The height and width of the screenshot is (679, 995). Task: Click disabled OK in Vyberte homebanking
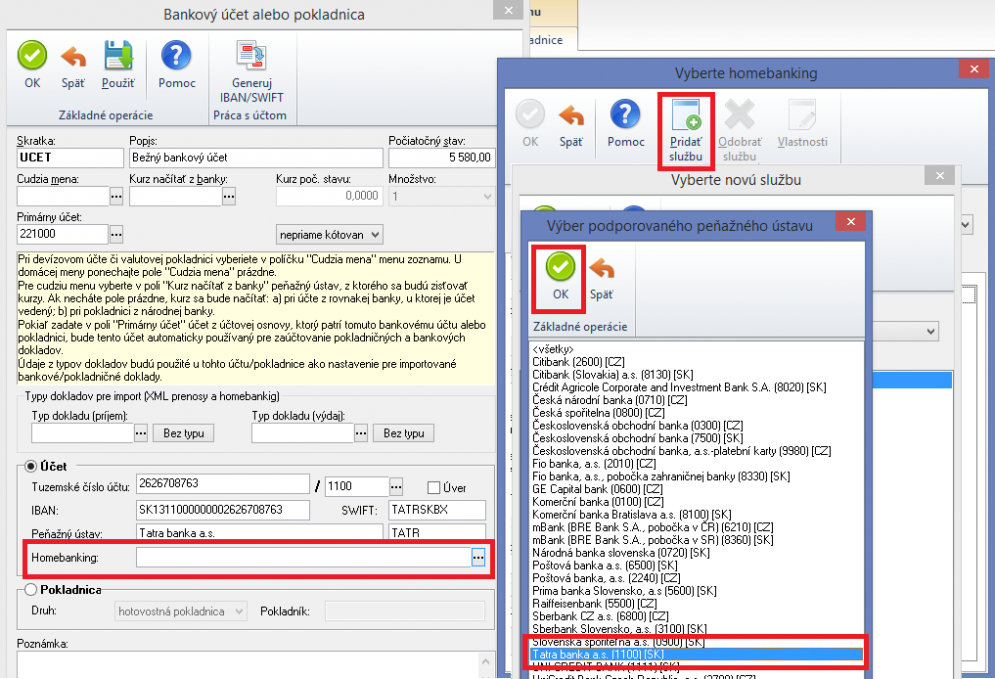tap(530, 124)
